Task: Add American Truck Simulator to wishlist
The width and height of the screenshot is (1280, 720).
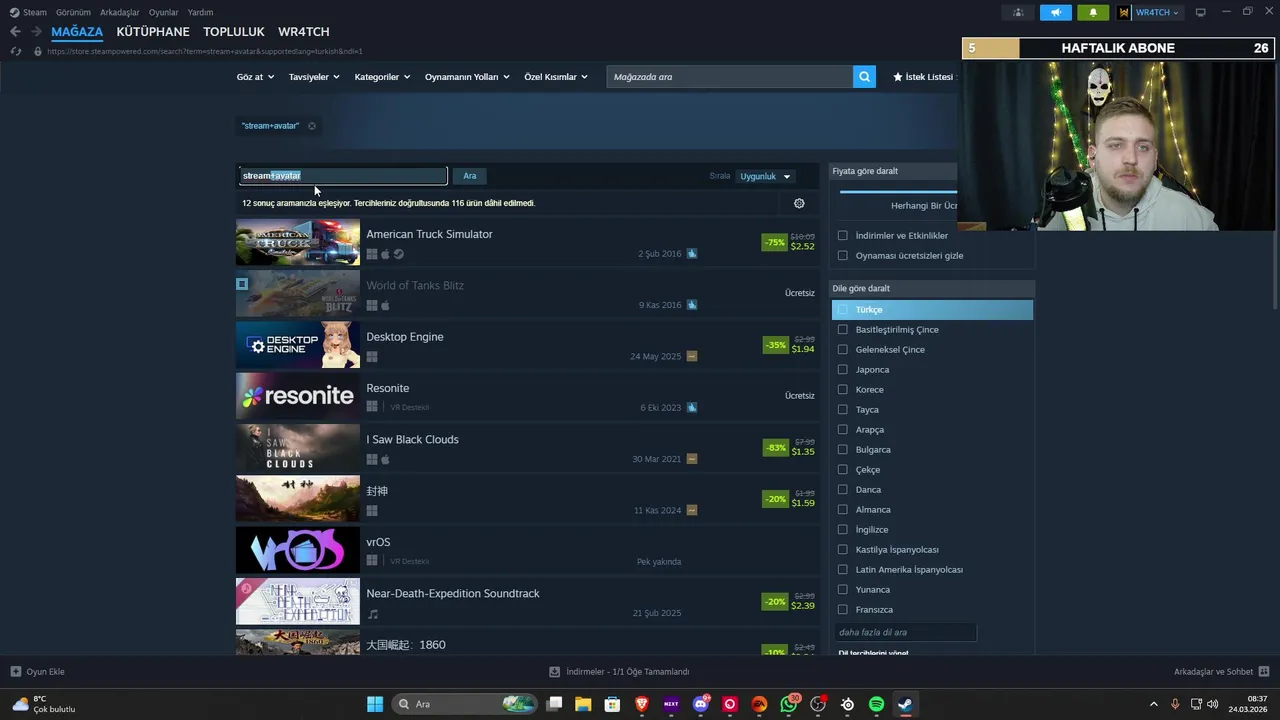Action: [692, 254]
